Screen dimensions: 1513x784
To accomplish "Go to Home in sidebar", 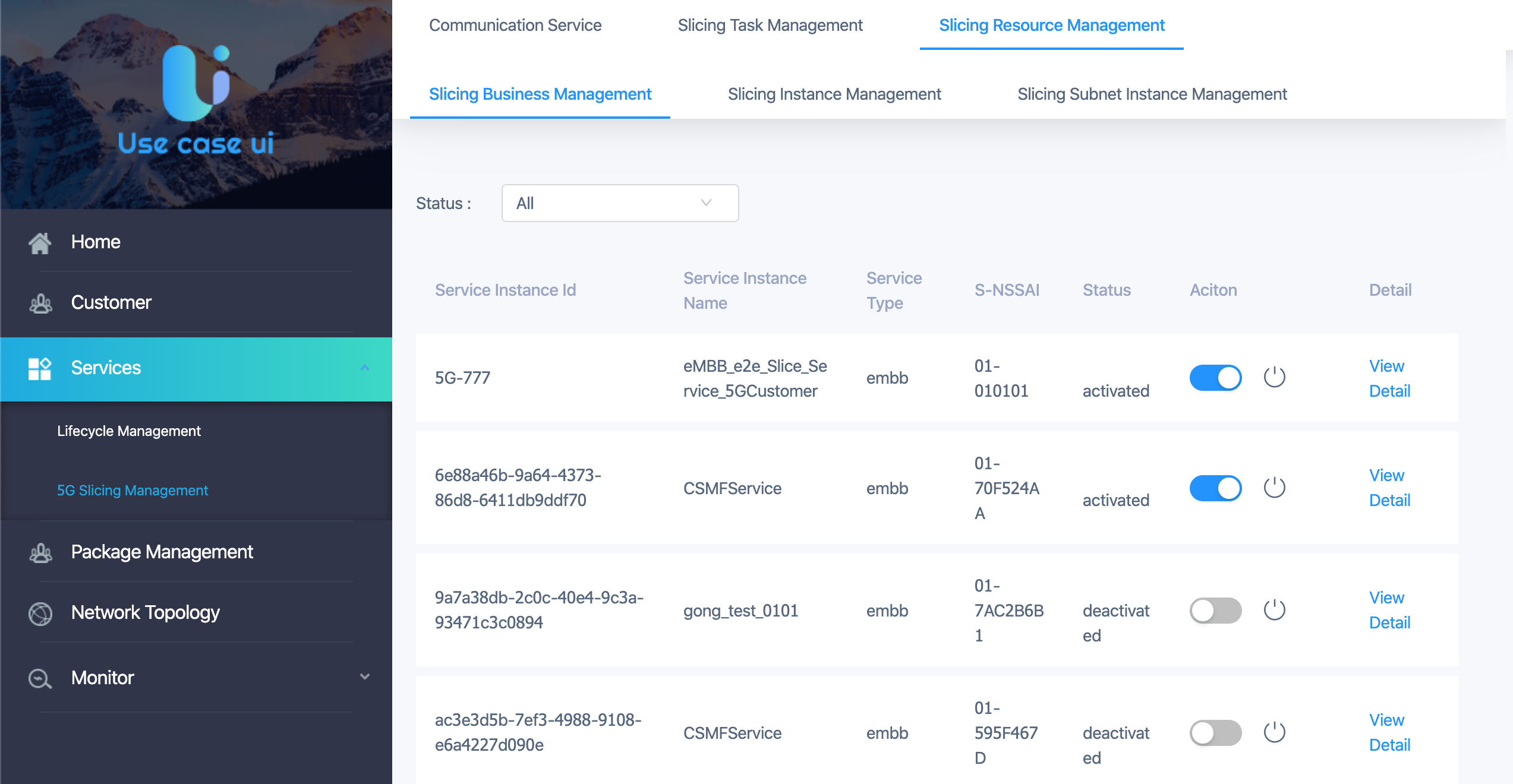I will (x=96, y=242).
